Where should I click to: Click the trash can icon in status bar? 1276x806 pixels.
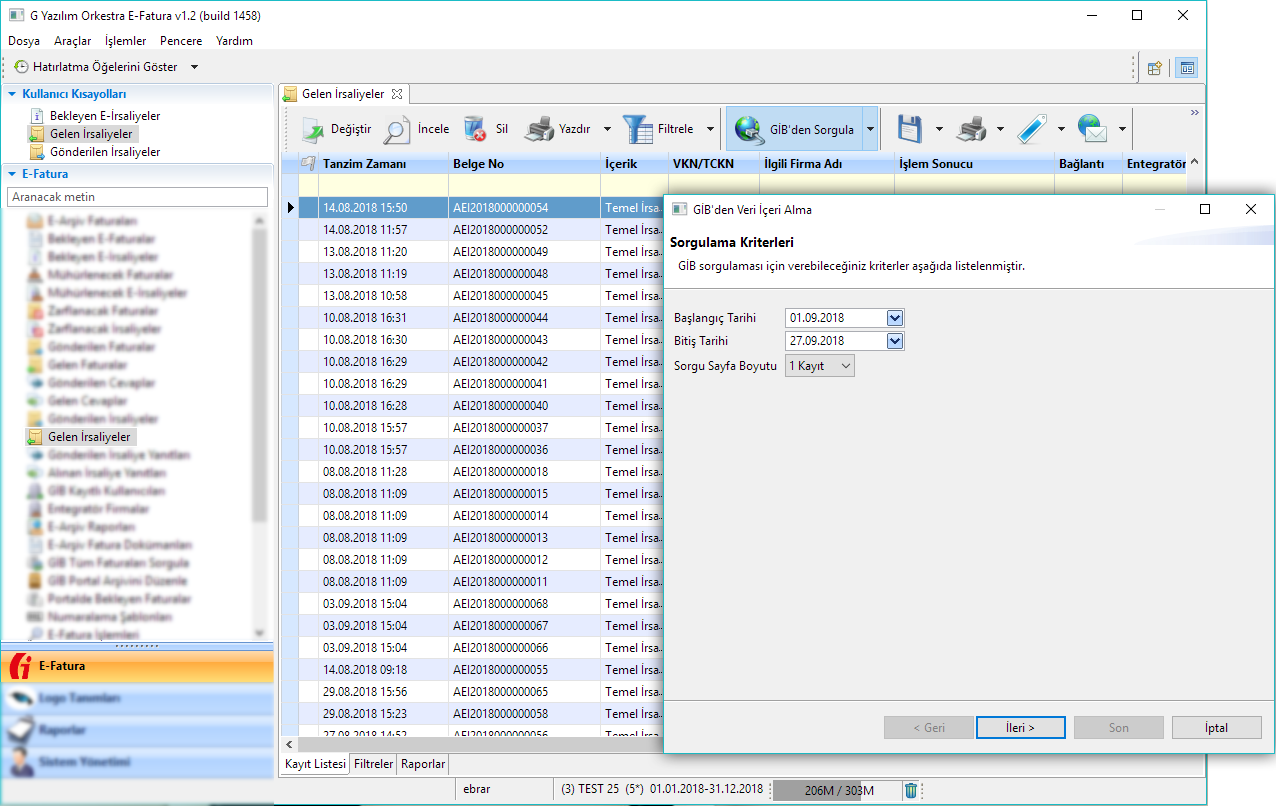point(911,790)
